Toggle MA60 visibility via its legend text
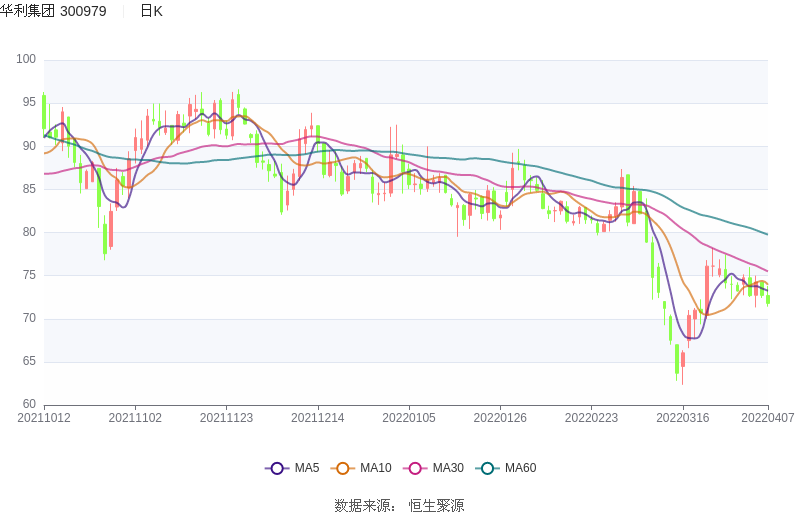 pyautogui.click(x=520, y=468)
